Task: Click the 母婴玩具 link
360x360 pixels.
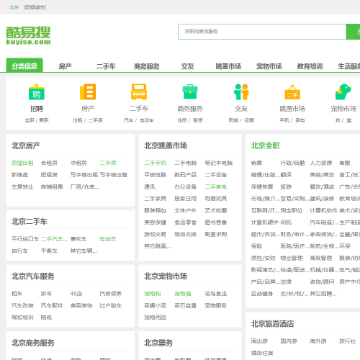Action: tap(216, 199)
